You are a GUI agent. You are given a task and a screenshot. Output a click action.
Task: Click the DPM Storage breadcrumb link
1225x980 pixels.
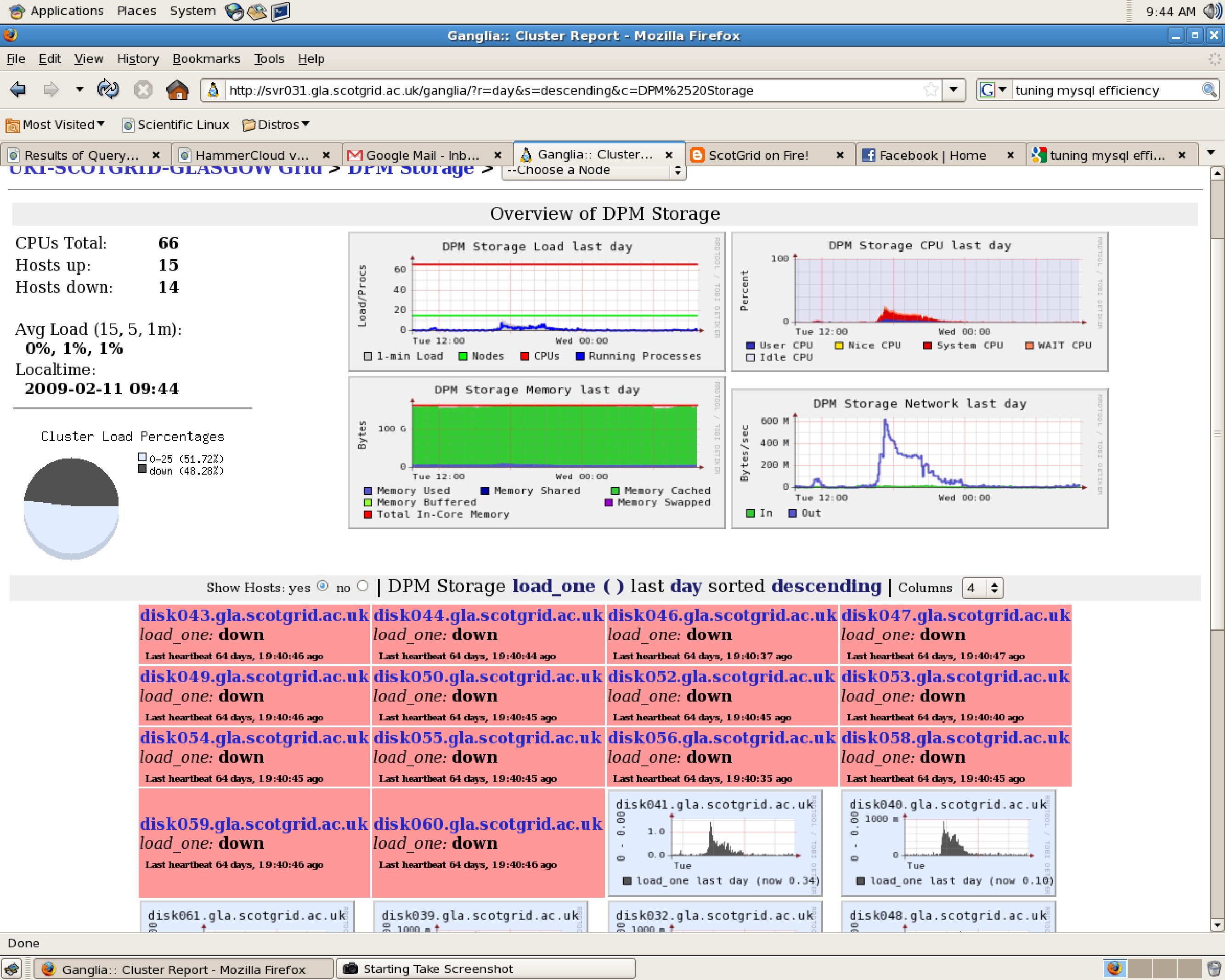click(x=411, y=170)
